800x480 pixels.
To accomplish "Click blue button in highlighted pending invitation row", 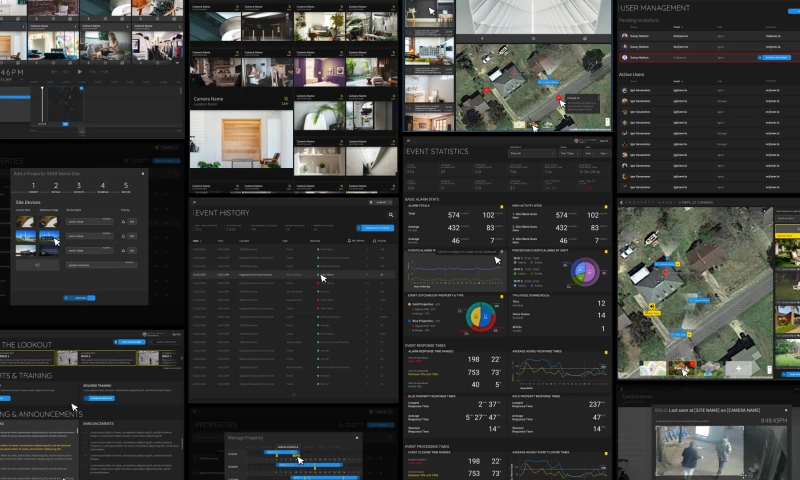I will click(776, 58).
